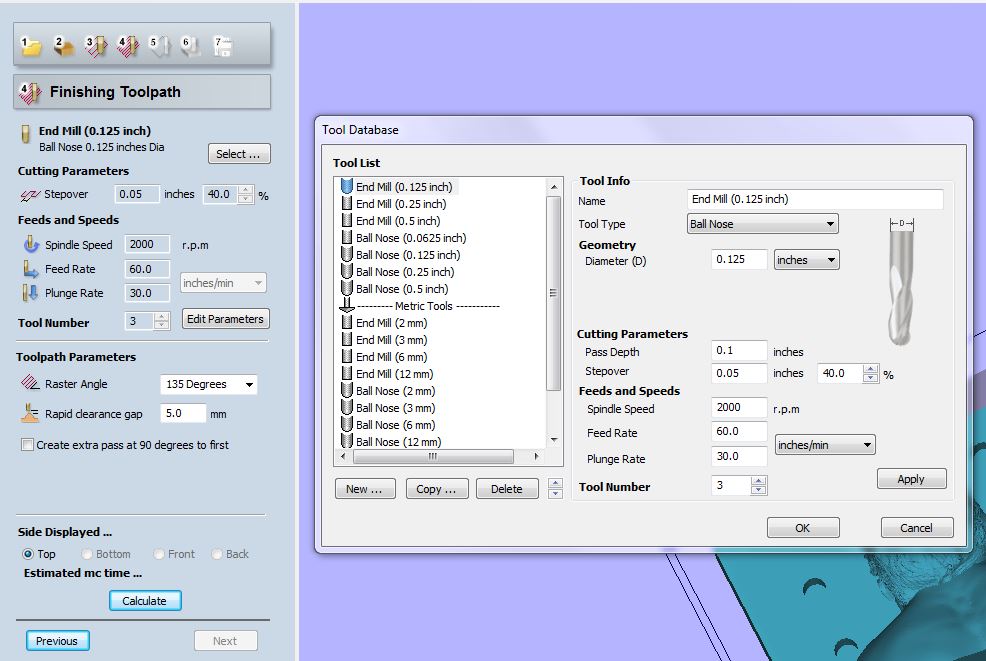The image size is (986, 661).
Task: Select Ball Nose (0.125 inch) tool
Action: [x=401, y=255]
